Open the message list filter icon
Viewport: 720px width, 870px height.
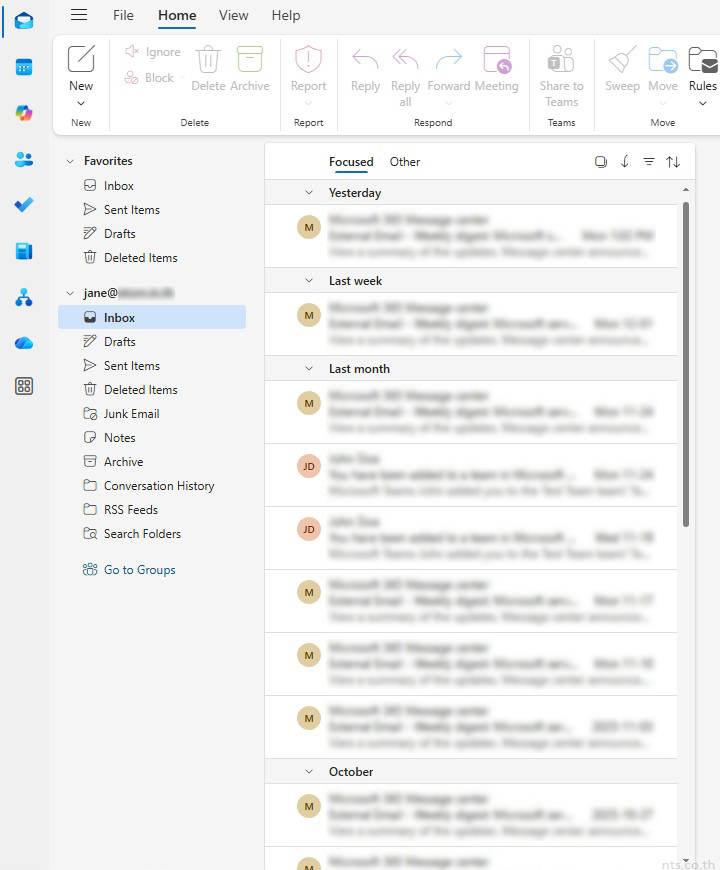(648, 161)
